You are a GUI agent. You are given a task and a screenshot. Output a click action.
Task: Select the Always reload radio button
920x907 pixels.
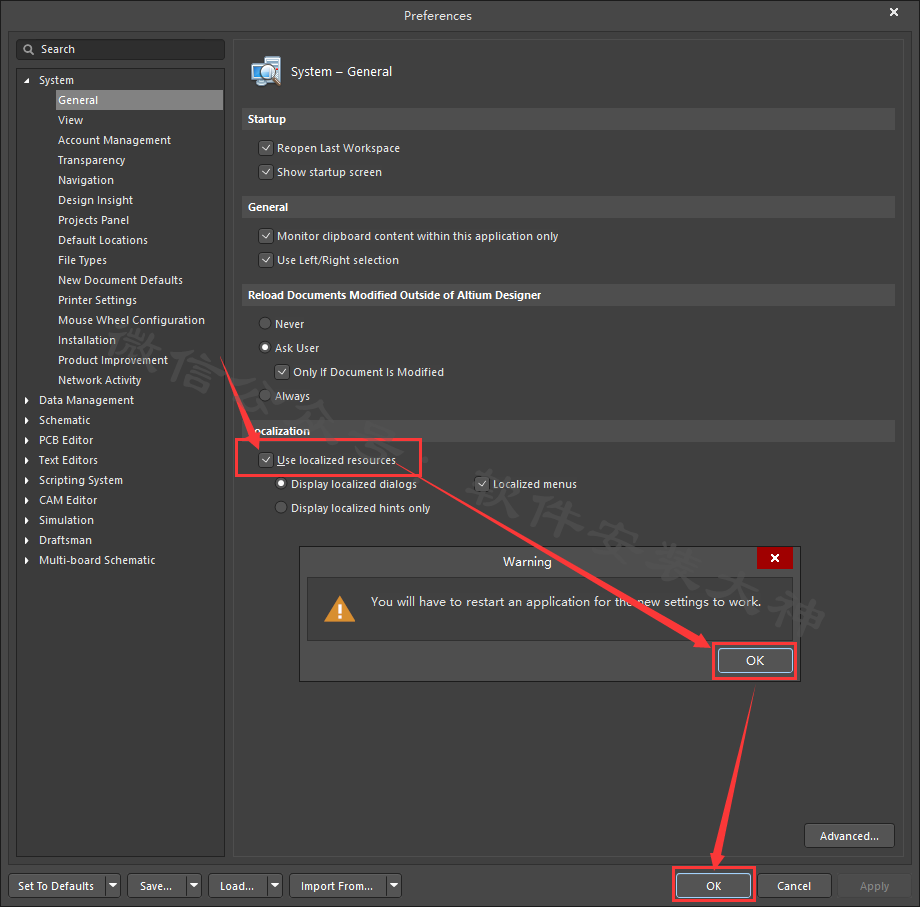(265, 396)
